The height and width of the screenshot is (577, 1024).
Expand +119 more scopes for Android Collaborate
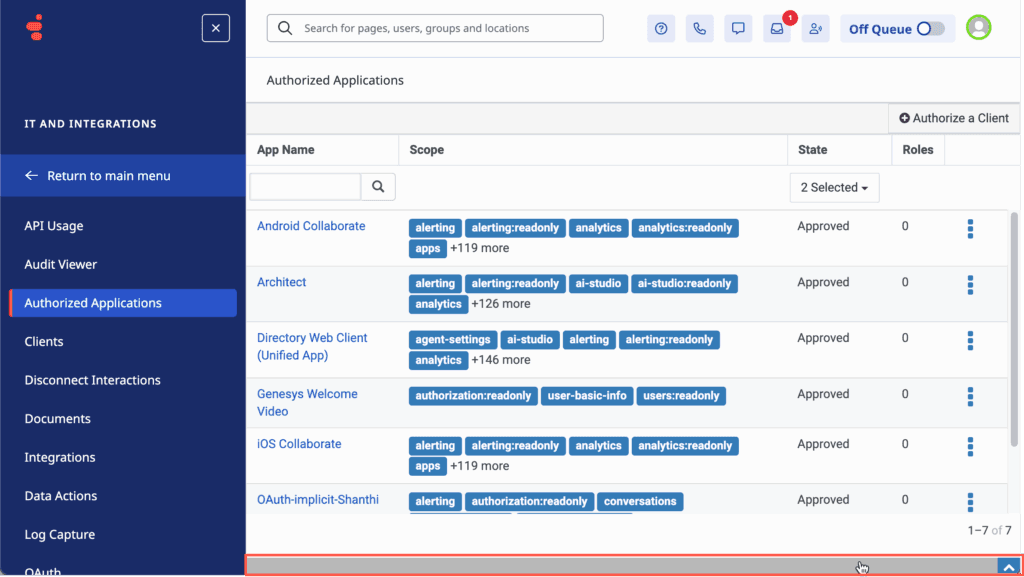click(478, 248)
